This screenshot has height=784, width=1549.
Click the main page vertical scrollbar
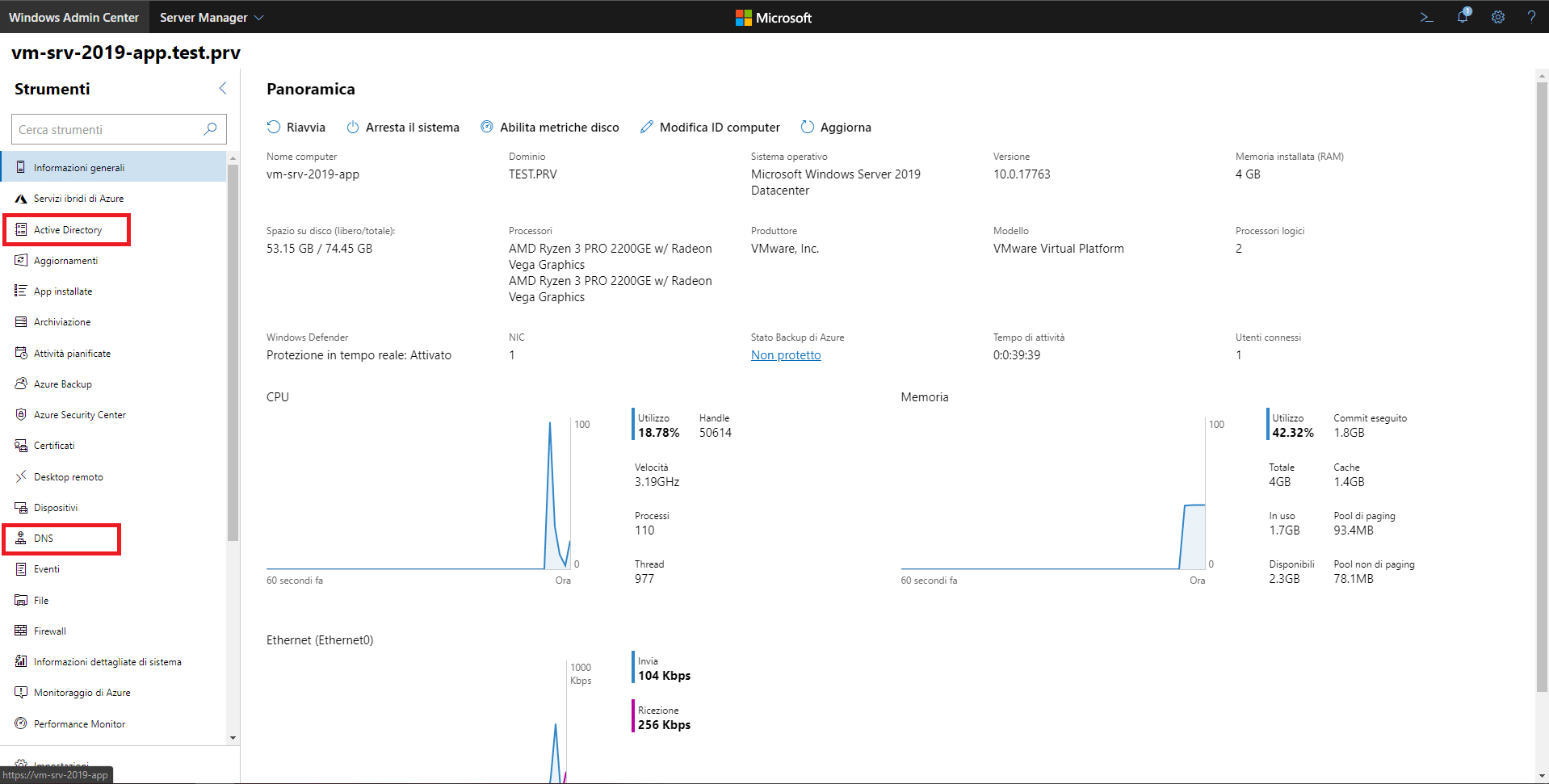tap(1542, 388)
